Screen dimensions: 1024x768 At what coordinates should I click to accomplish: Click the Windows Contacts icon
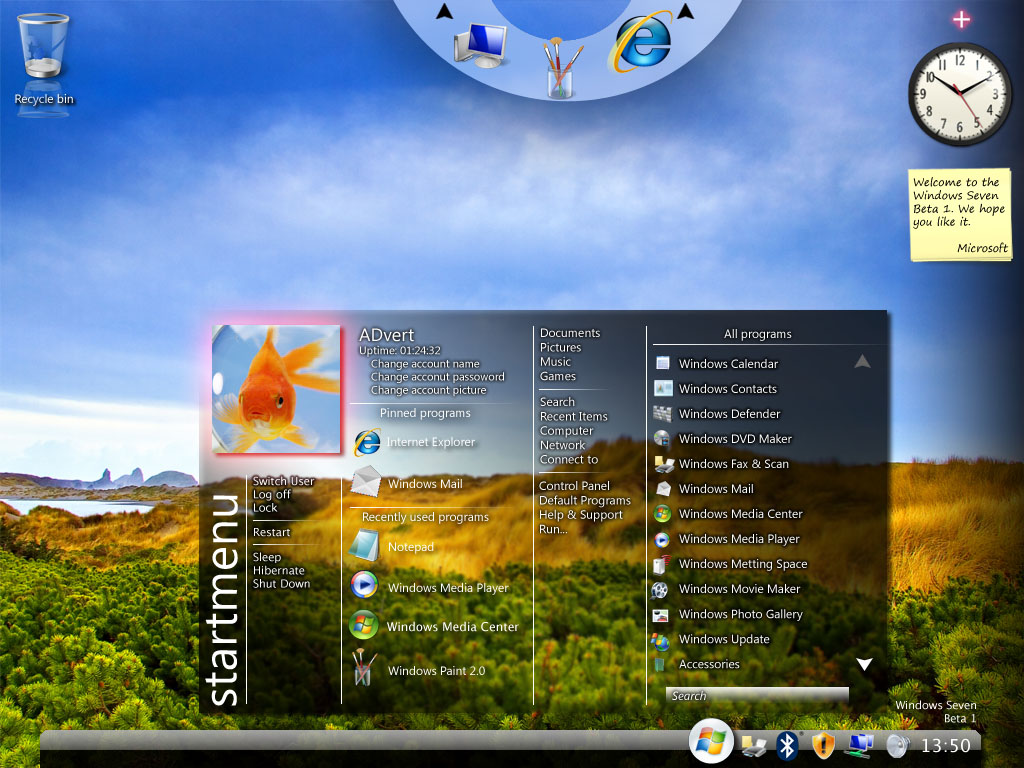coord(663,389)
